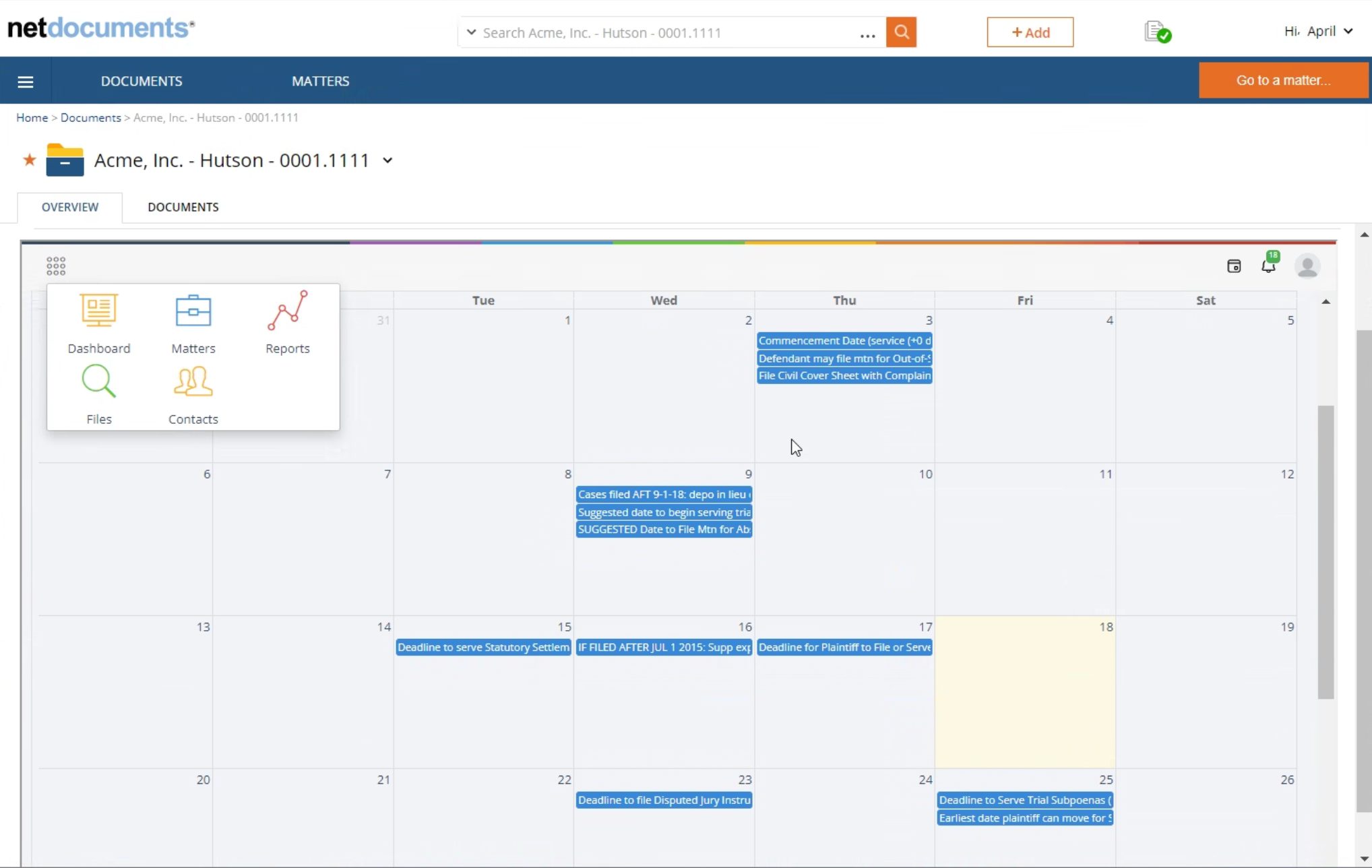Go to Documents breadcrumb link

(91, 117)
